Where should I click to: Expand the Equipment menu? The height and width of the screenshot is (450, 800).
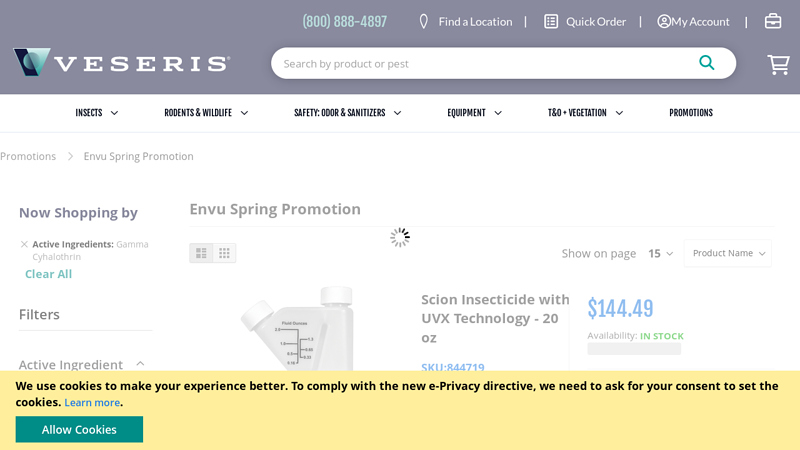[475, 113]
